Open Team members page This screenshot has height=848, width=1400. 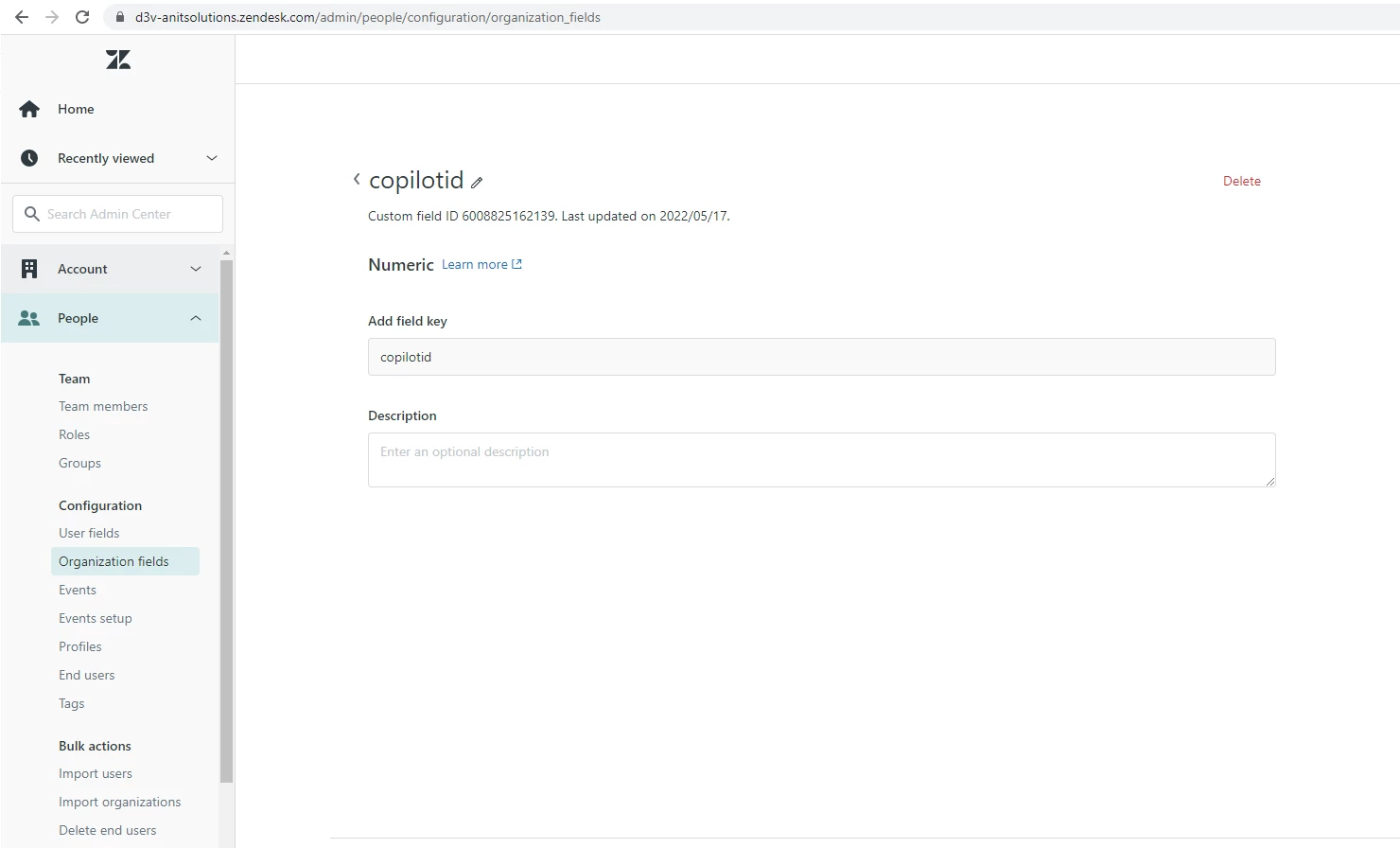pos(103,406)
